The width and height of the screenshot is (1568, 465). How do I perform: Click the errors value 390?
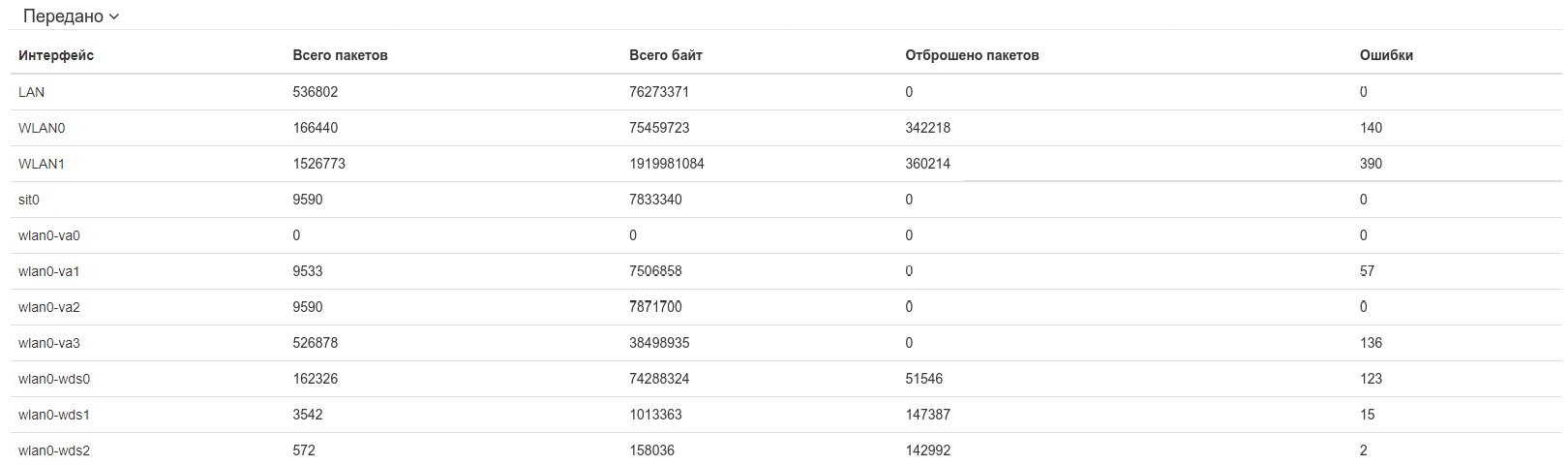(1371, 164)
